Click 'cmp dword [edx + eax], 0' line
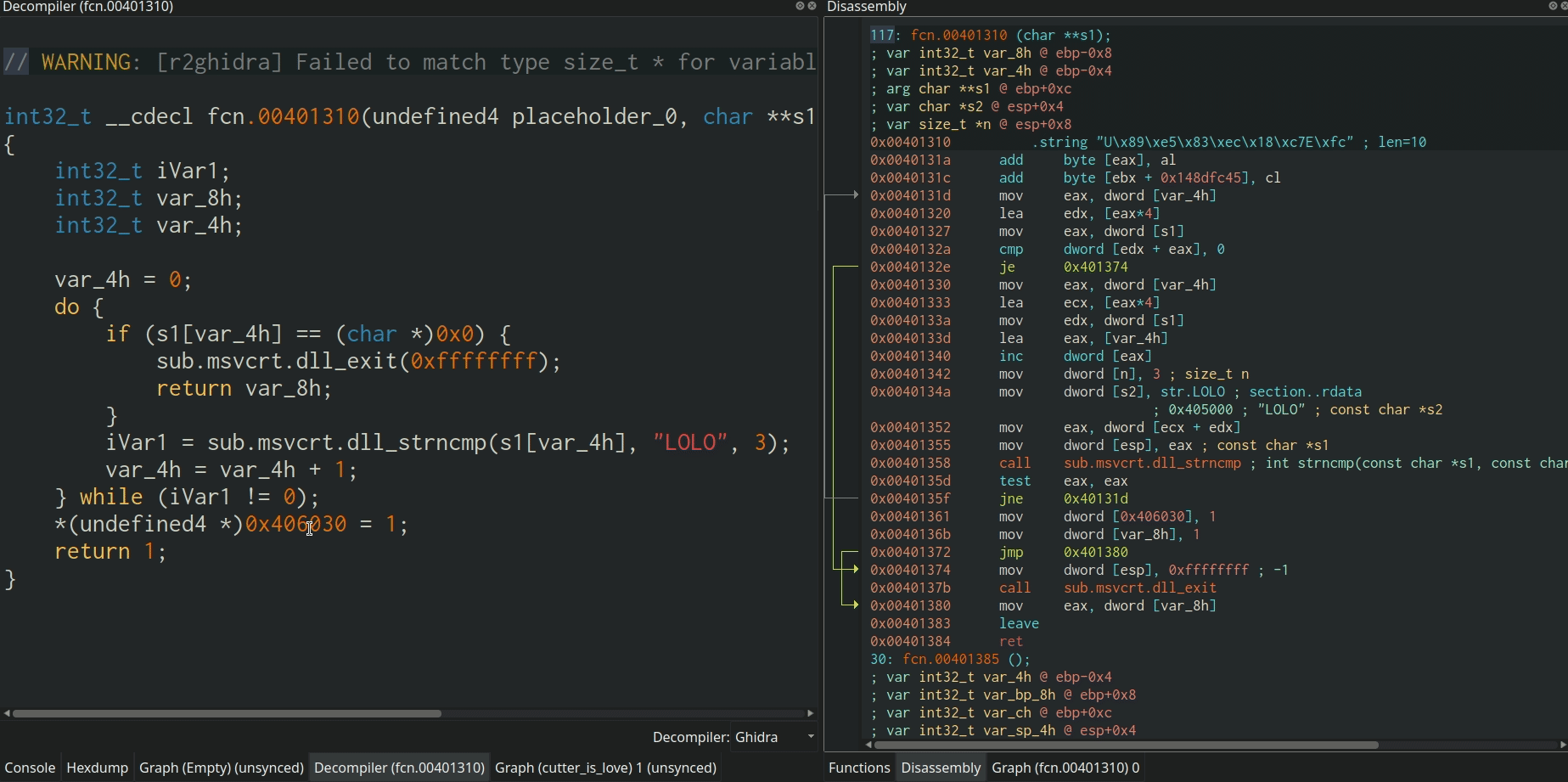This screenshot has height=782, width=1568. pyautogui.click(x=1112, y=249)
